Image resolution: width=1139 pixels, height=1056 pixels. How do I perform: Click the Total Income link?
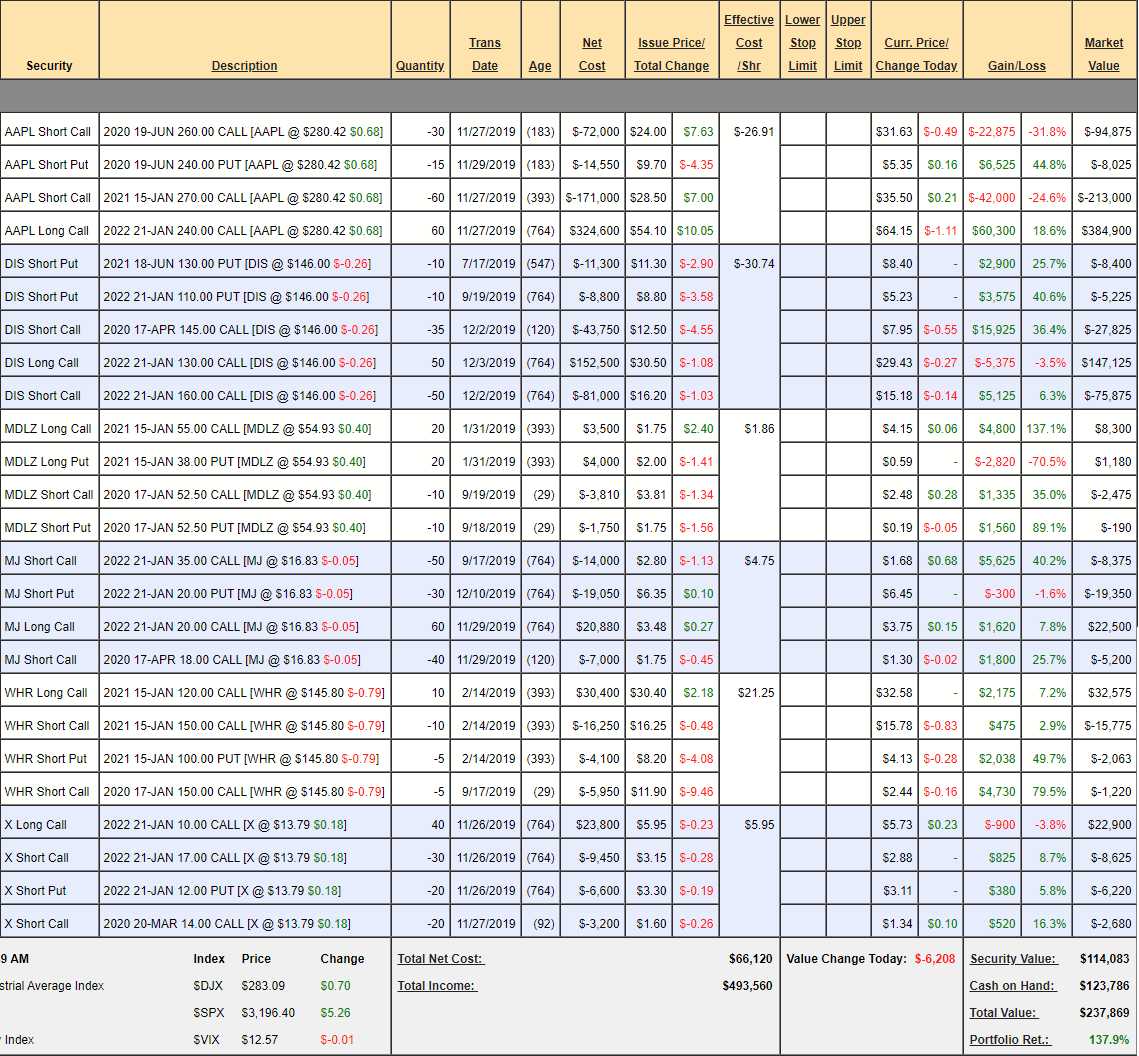pyautogui.click(x=436, y=986)
